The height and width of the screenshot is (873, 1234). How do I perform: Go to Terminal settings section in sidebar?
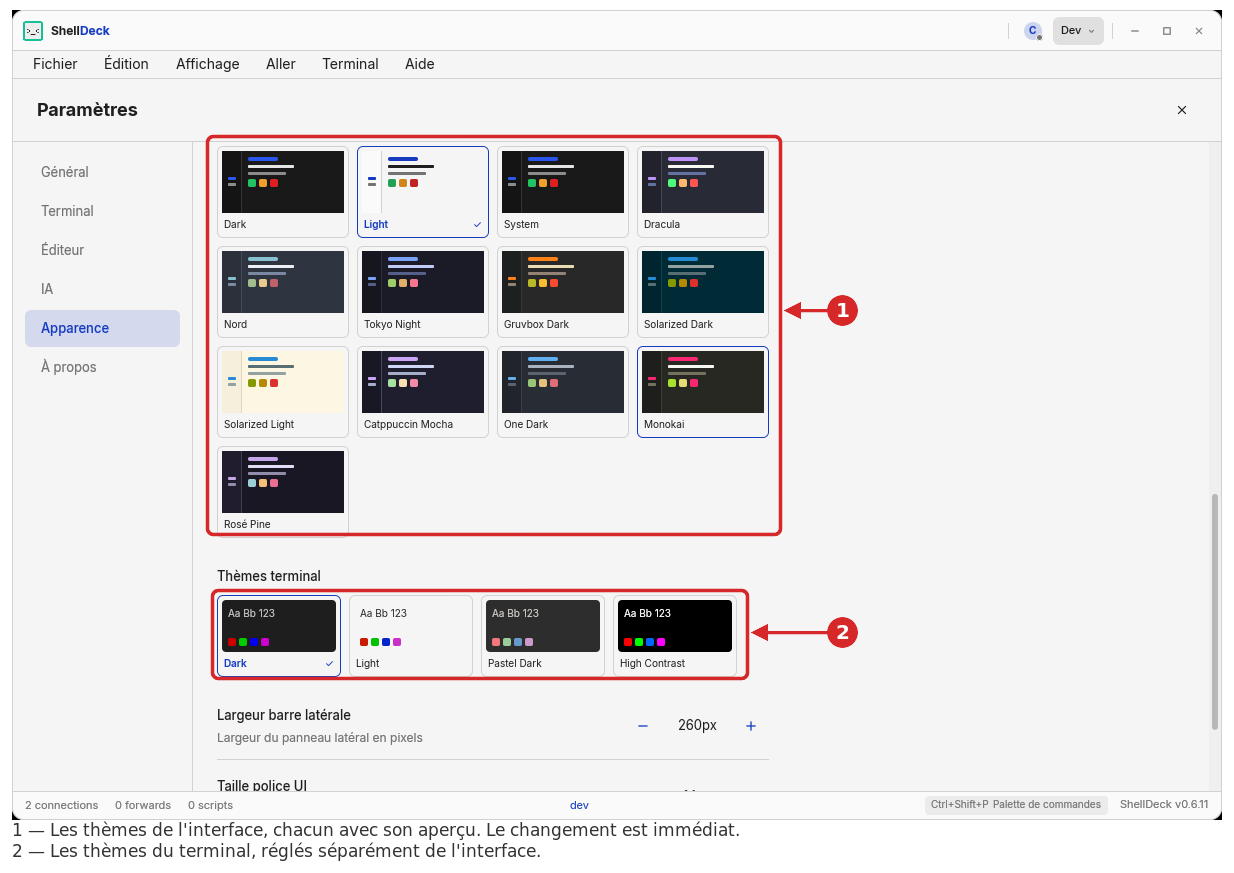[x=102, y=211]
